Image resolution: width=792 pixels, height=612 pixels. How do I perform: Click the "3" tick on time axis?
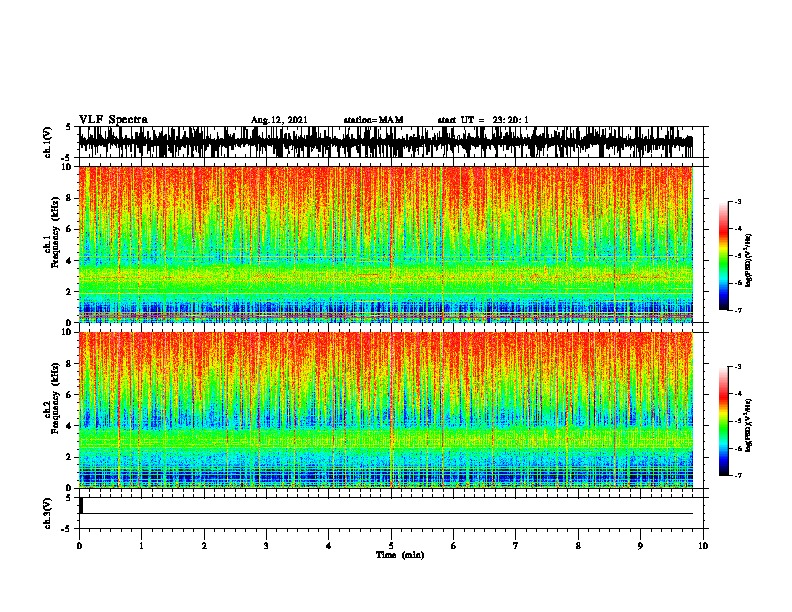[x=266, y=546]
